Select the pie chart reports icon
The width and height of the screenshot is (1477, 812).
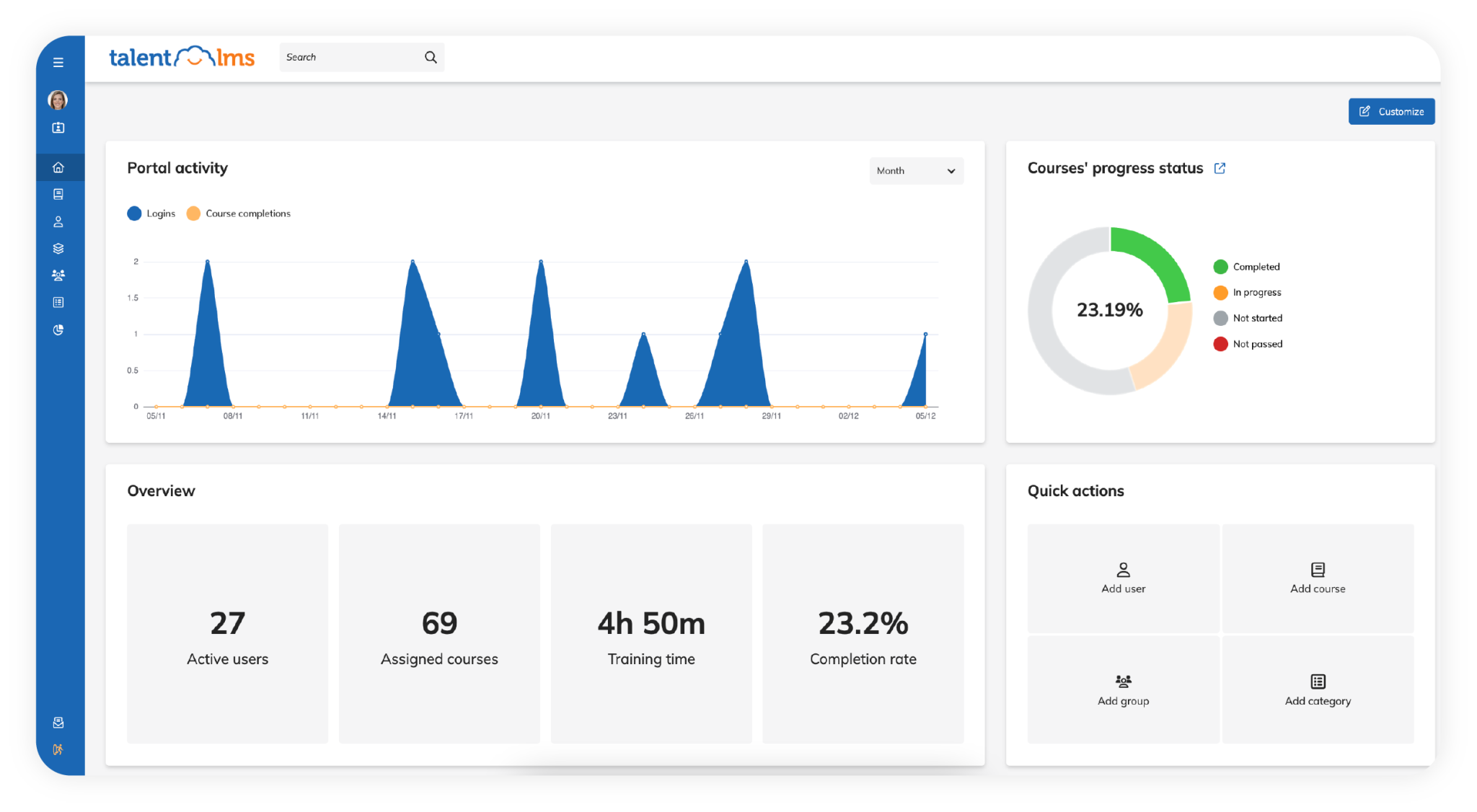click(58, 329)
